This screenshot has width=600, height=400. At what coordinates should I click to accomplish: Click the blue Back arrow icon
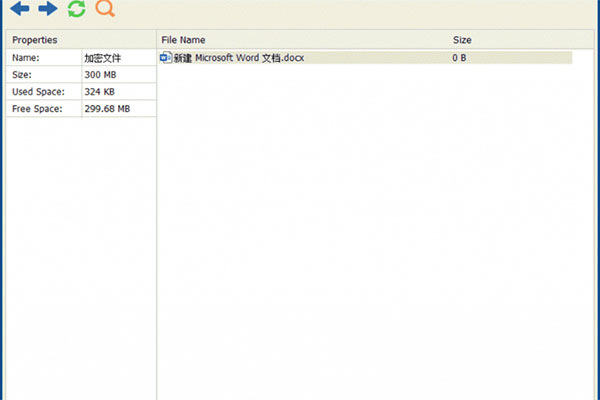(x=19, y=10)
